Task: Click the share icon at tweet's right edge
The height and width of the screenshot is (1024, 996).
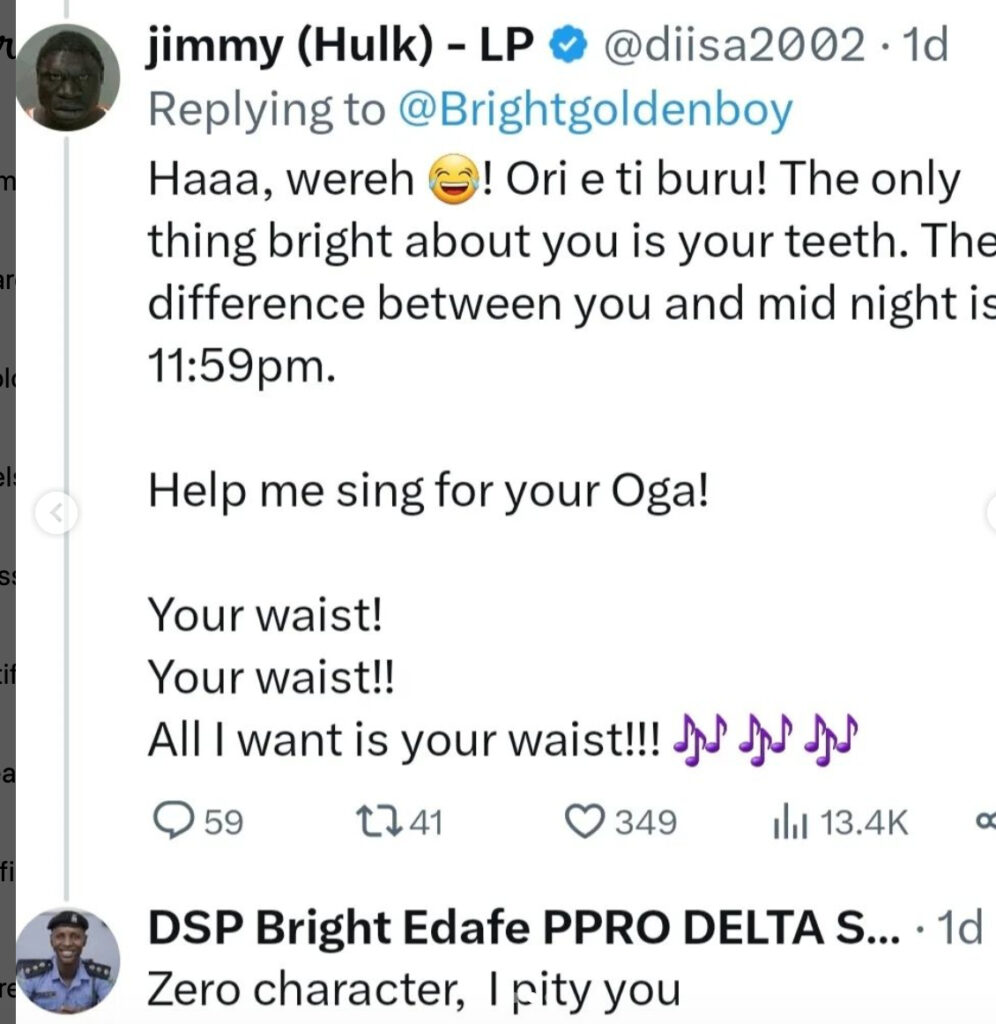Action: pyautogui.click(x=986, y=822)
